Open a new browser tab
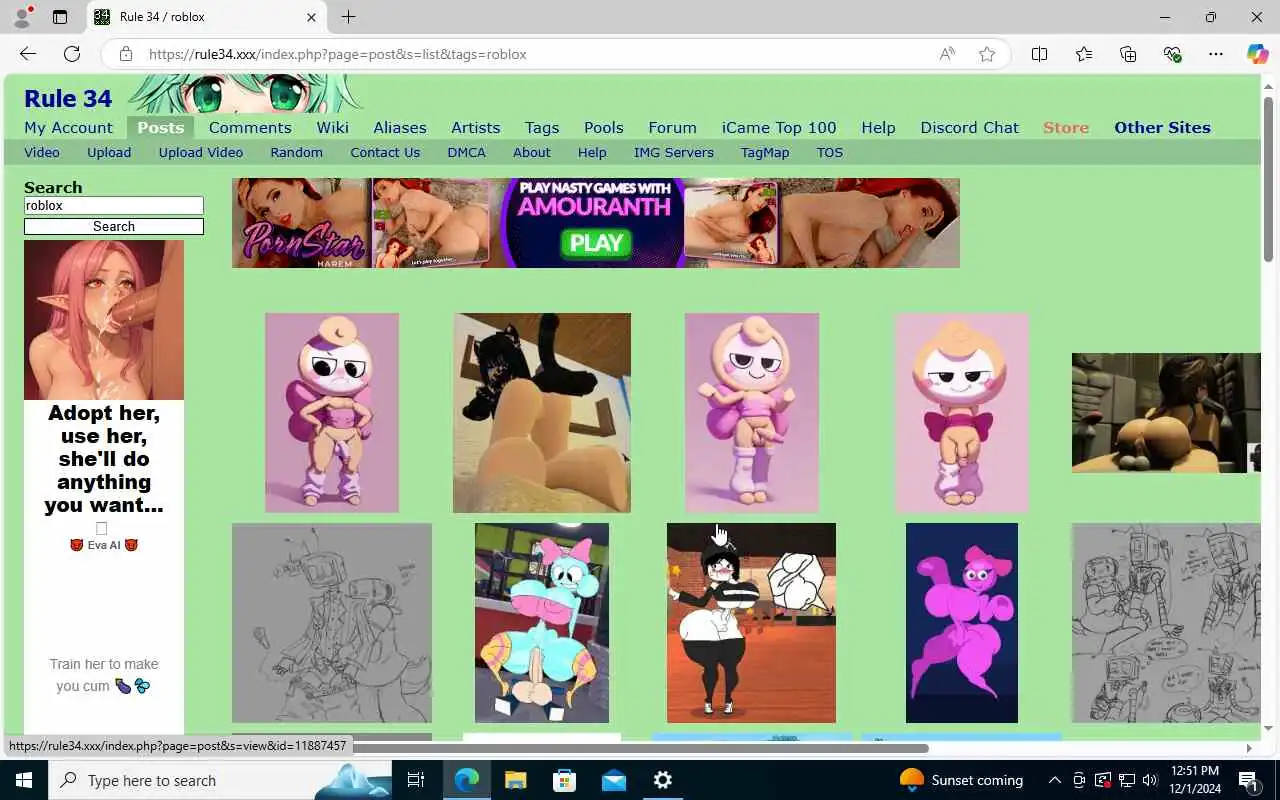Screen dimensions: 1280x800 pos(348,17)
